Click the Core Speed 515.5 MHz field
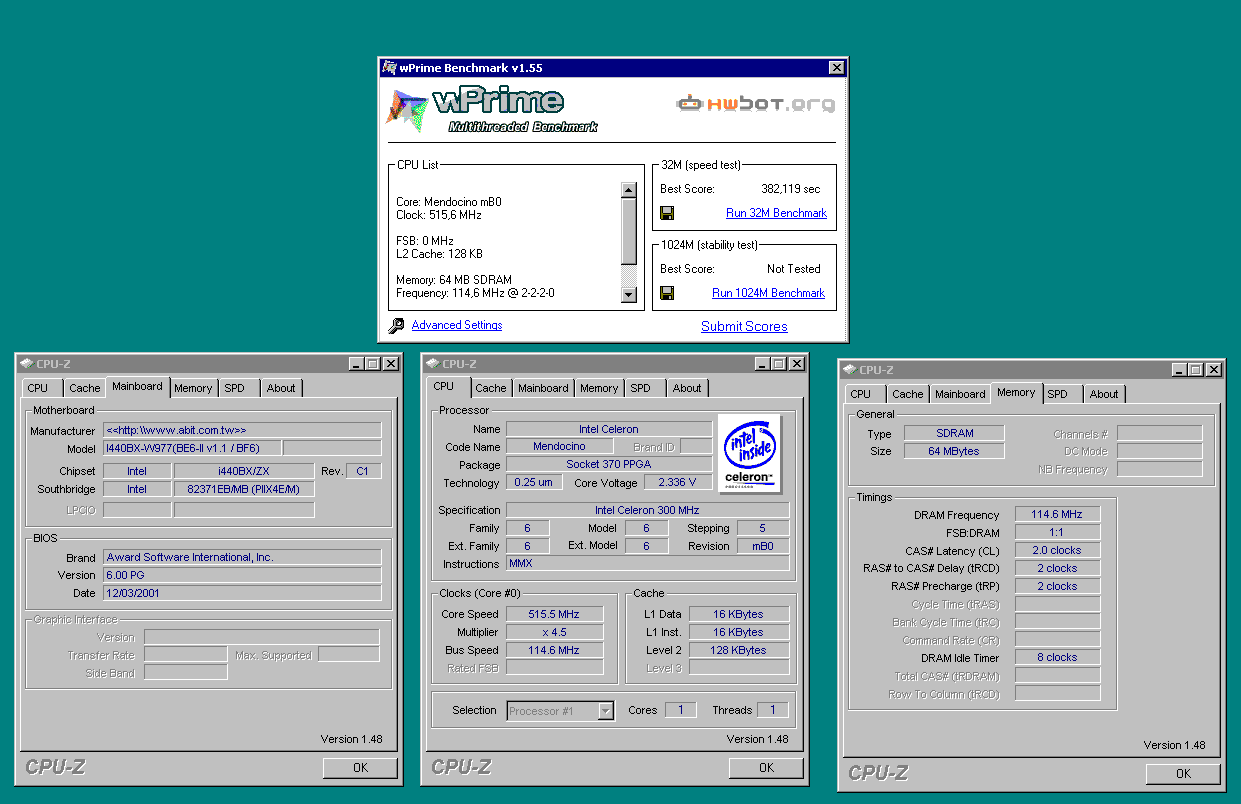Screen dimensions: 1241x804 pos(555,614)
